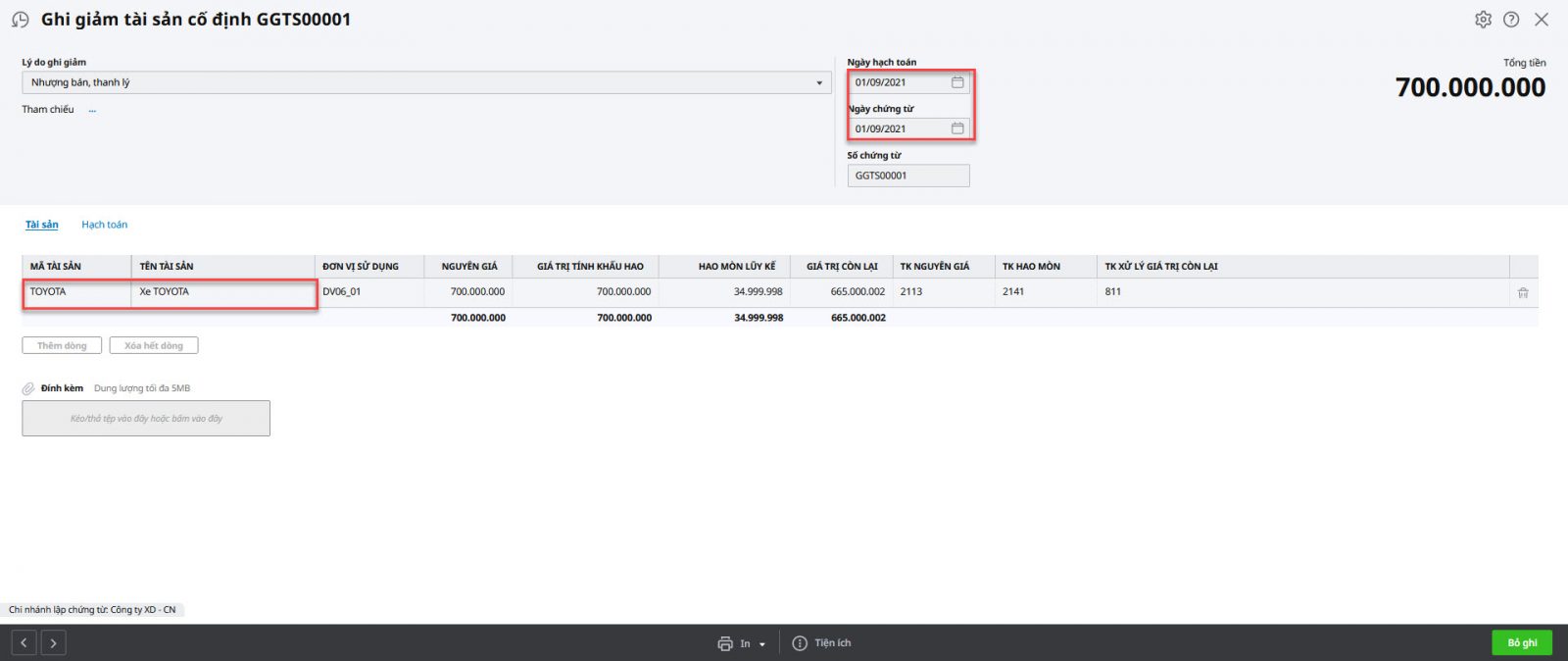Open the settings gear icon
This screenshot has height=661, width=1568.
1483,20
